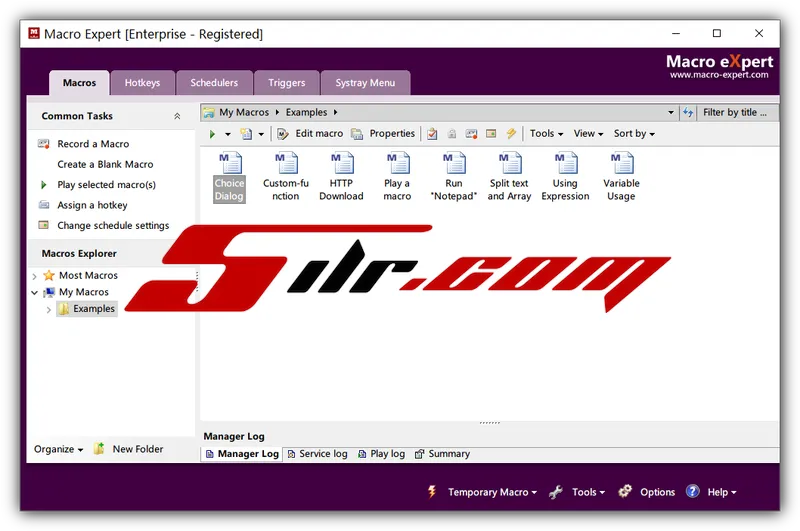Select My Macros in the tree

84,292
